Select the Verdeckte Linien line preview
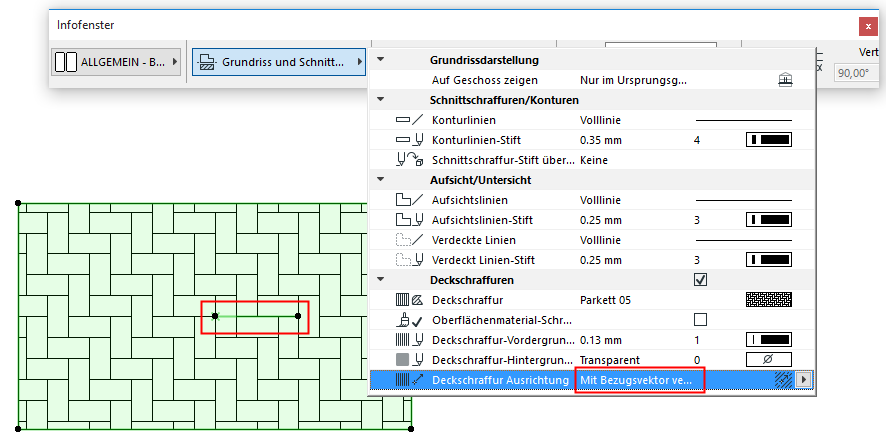The width and height of the screenshot is (886, 439). coord(743,240)
